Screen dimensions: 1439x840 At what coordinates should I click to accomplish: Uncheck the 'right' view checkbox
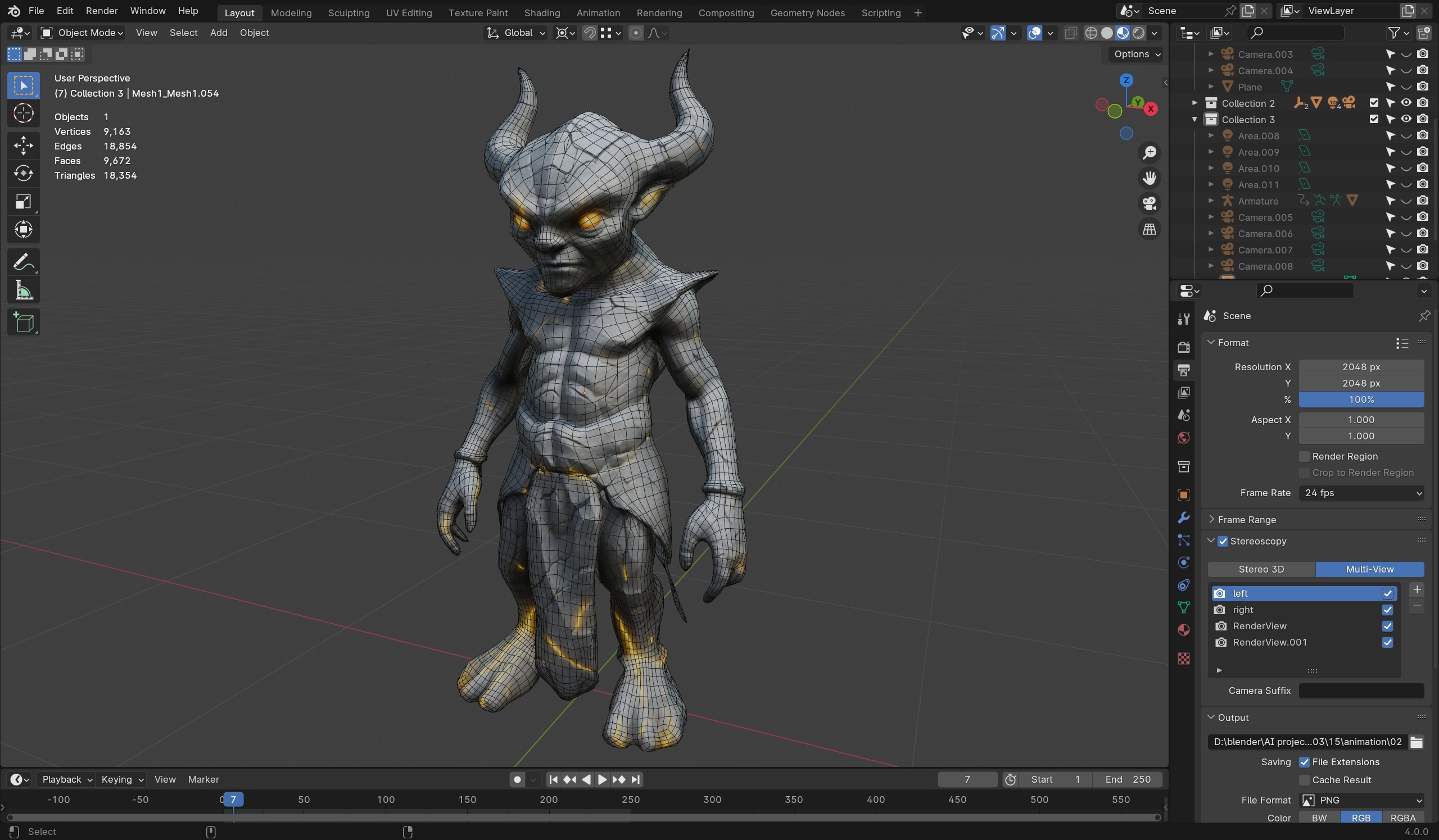tap(1387, 610)
